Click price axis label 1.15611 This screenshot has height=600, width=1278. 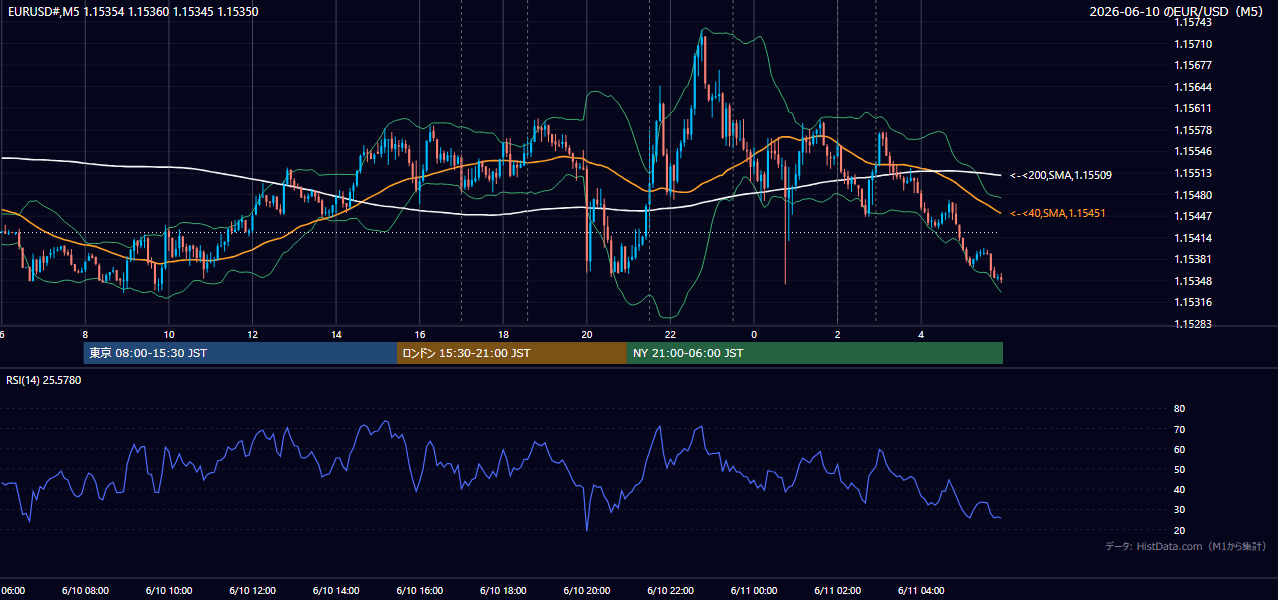(1192, 108)
